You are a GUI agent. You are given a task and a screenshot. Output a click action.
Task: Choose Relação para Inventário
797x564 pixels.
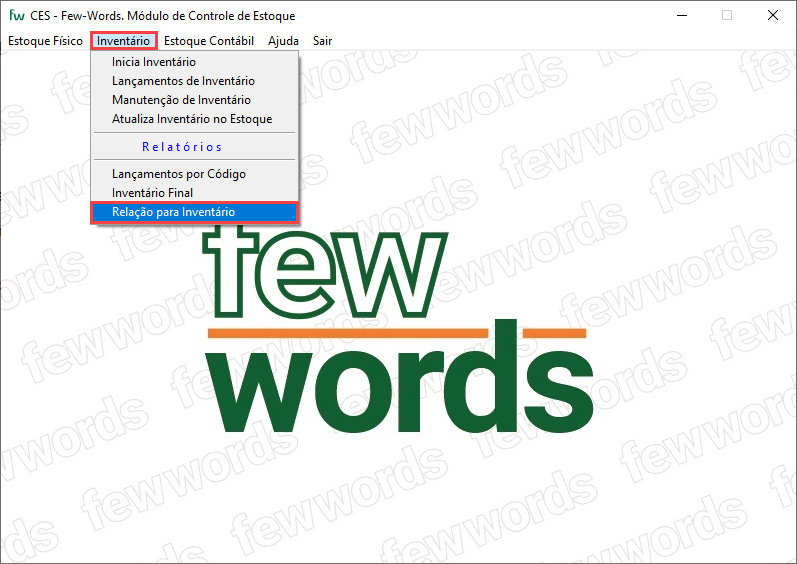[194, 212]
